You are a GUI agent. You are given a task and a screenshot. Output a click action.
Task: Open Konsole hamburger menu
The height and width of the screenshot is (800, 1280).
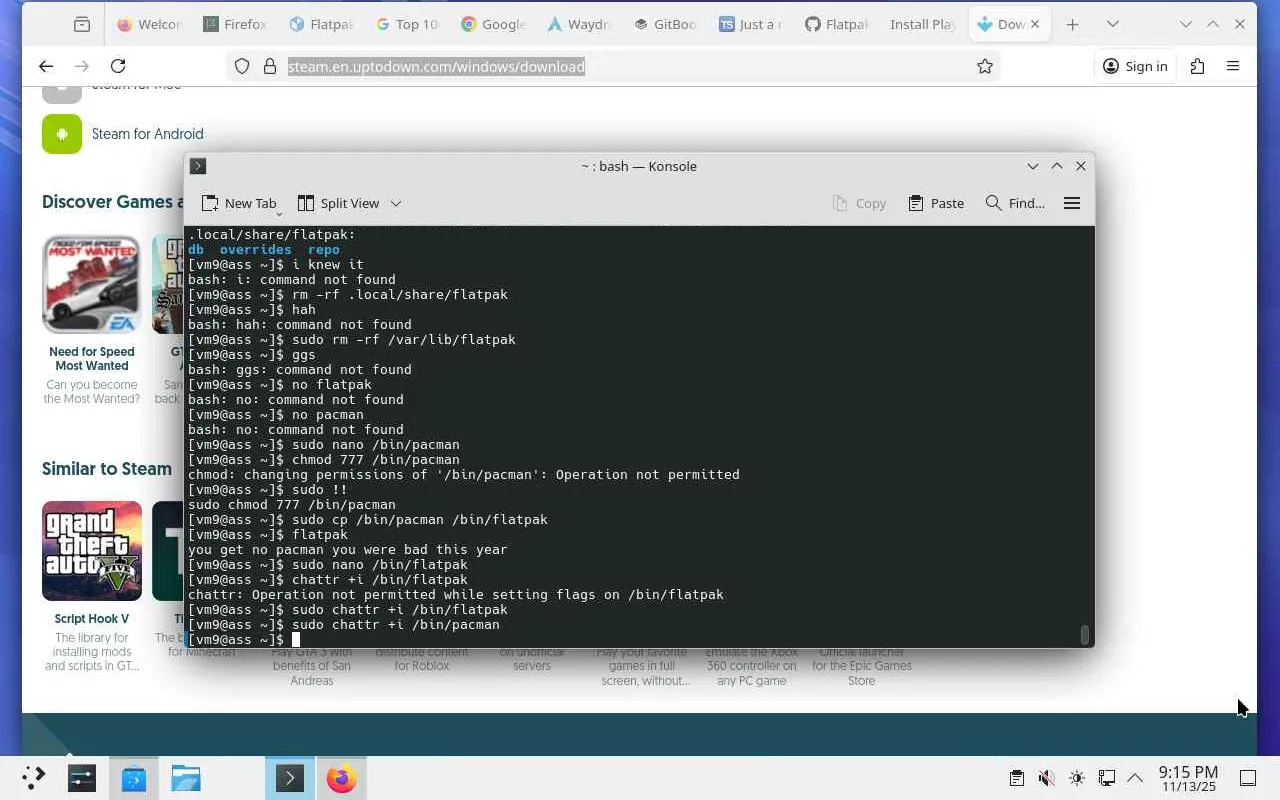point(1072,203)
